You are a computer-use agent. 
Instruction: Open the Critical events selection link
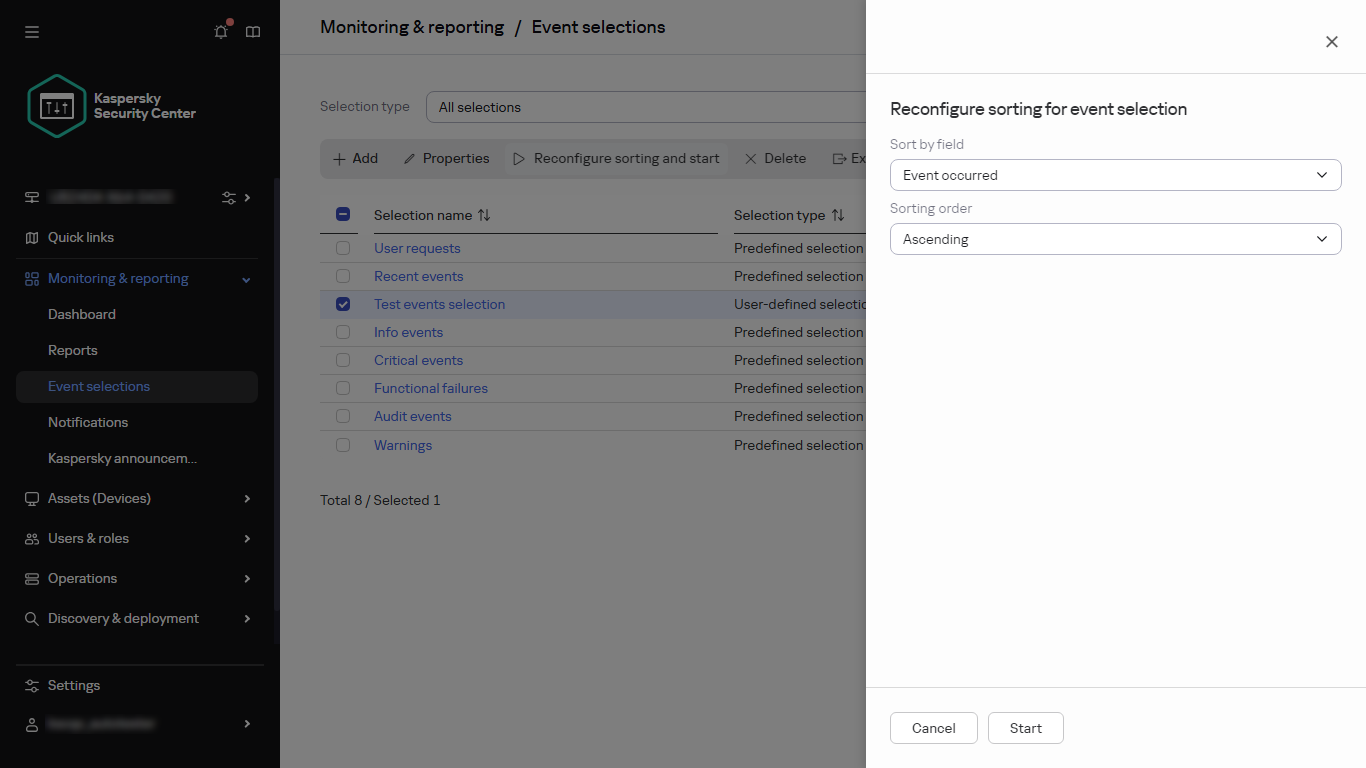(x=418, y=360)
